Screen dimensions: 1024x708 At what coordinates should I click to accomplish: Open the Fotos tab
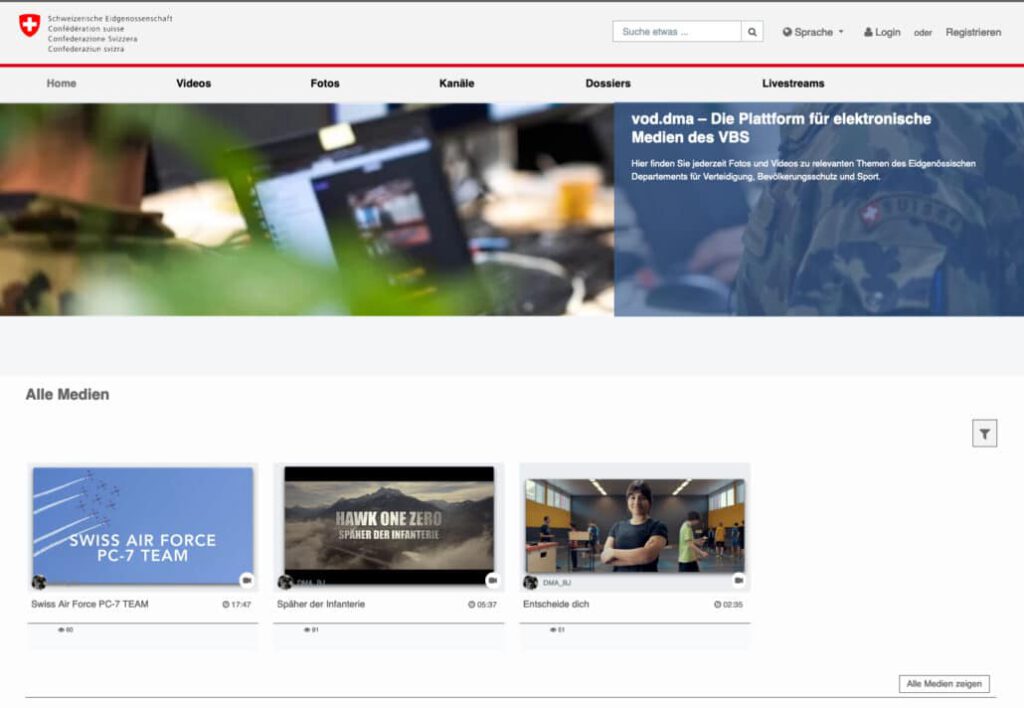pyautogui.click(x=326, y=83)
